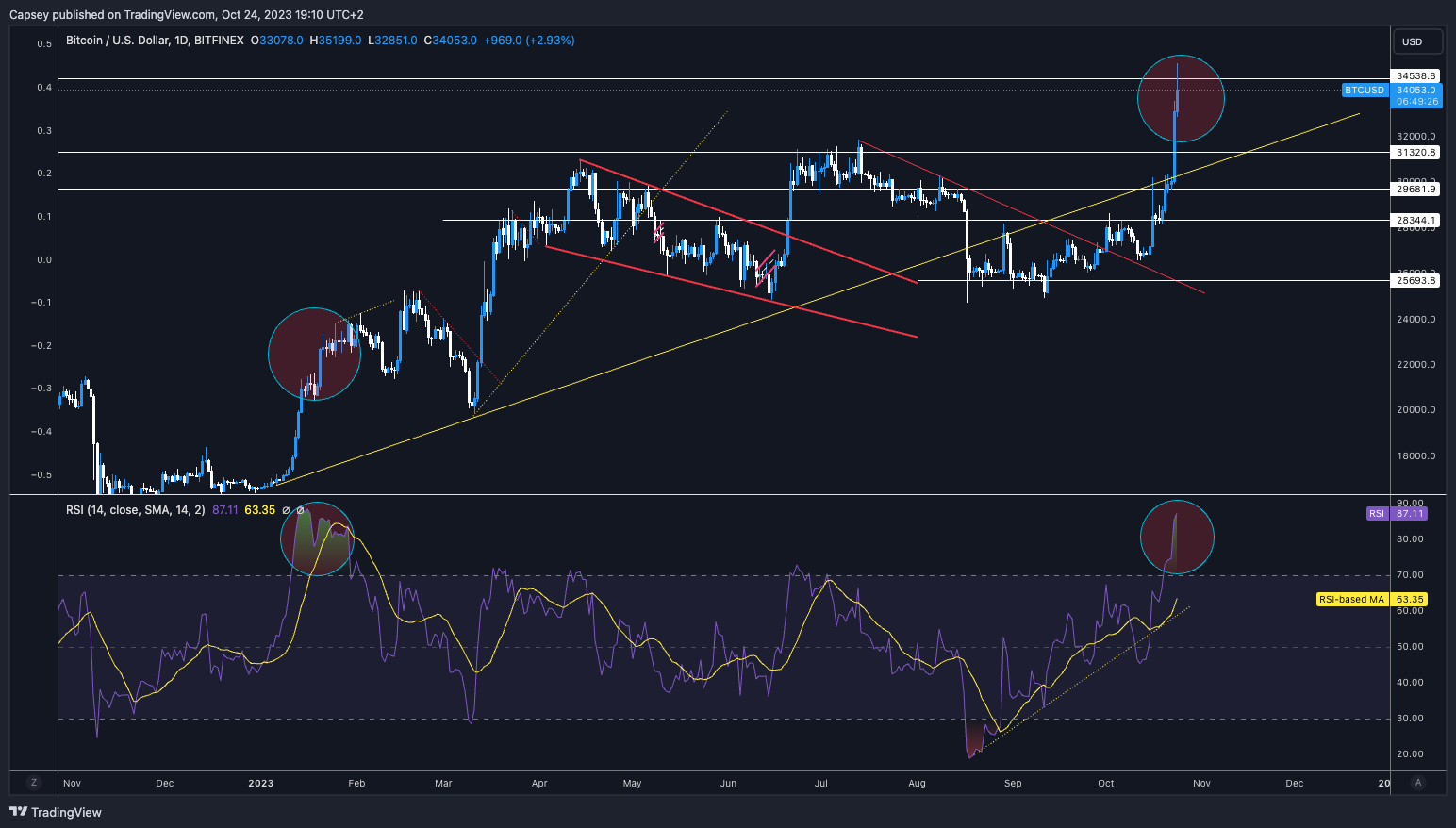Click the first strikethrough-zero icon in the RSI legend
This screenshot has width=1456, height=828.
click(x=286, y=510)
